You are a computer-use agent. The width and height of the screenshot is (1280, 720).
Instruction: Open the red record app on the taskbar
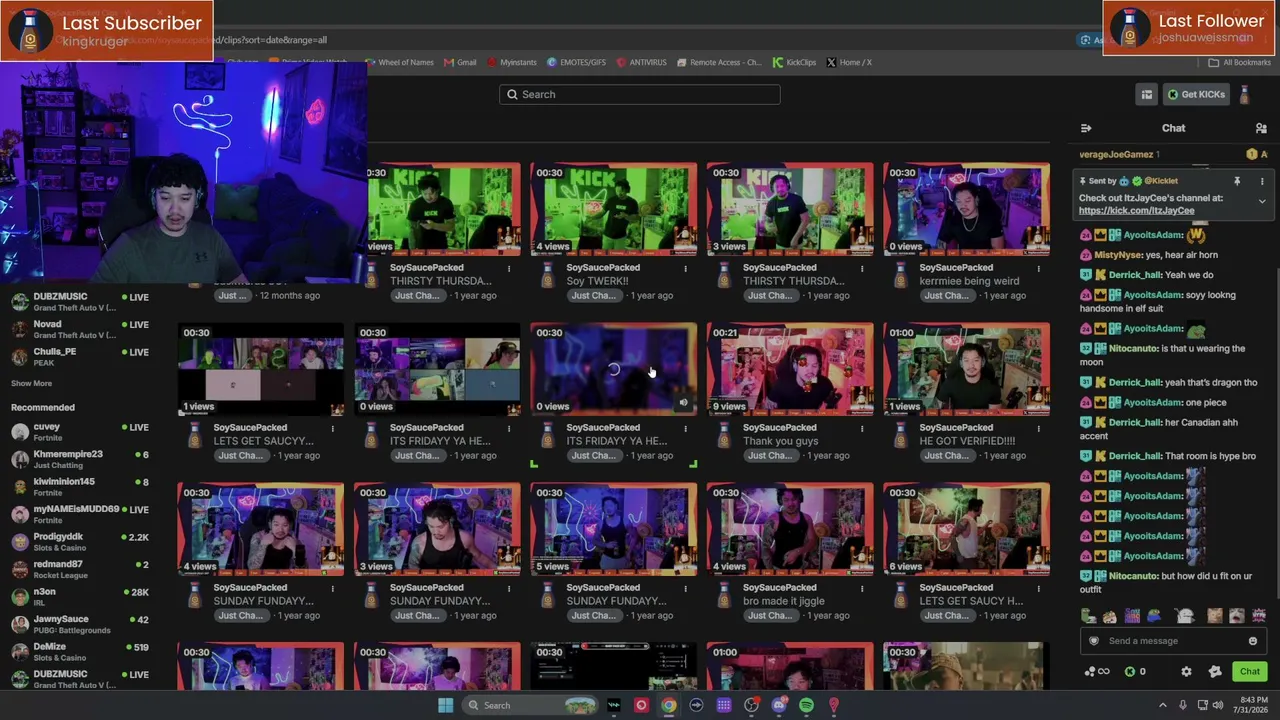click(x=641, y=705)
